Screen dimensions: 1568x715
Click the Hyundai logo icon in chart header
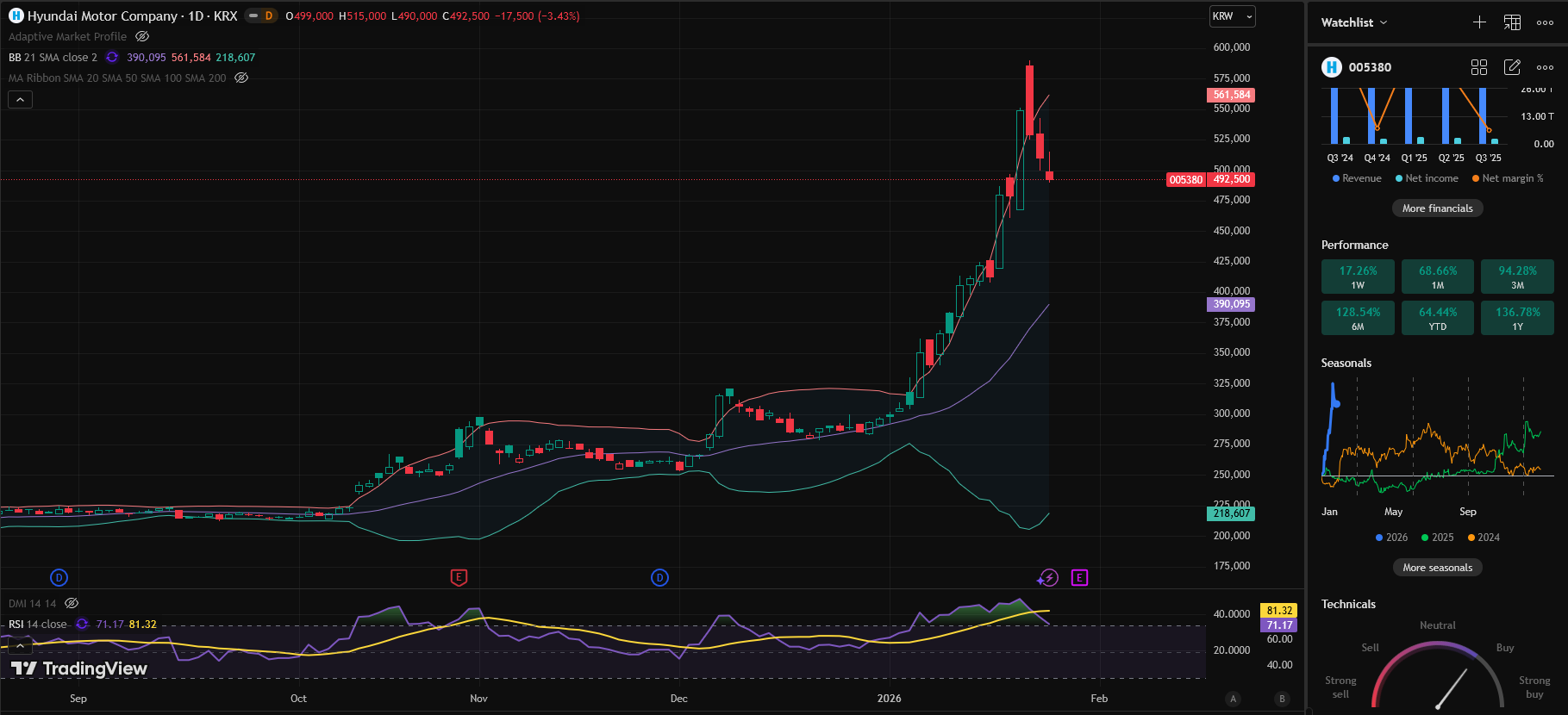click(x=16, y=16)
